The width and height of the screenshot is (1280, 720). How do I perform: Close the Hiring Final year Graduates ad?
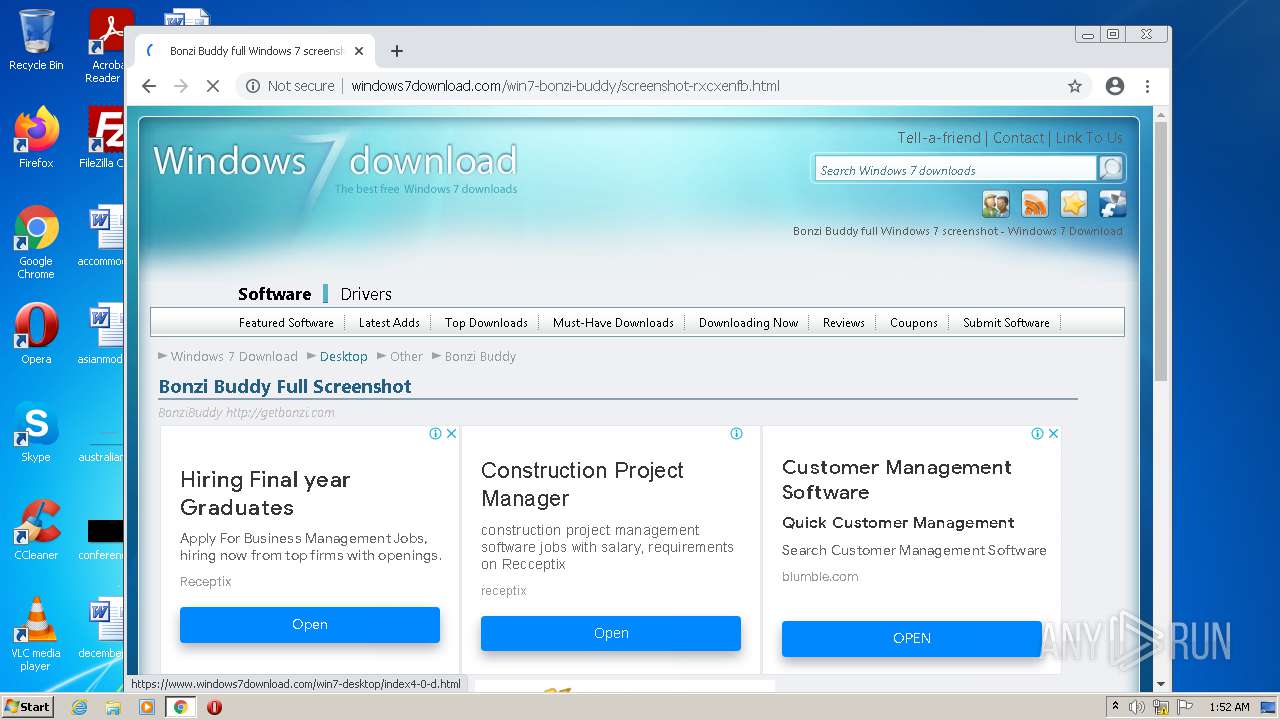pos(451,434)
